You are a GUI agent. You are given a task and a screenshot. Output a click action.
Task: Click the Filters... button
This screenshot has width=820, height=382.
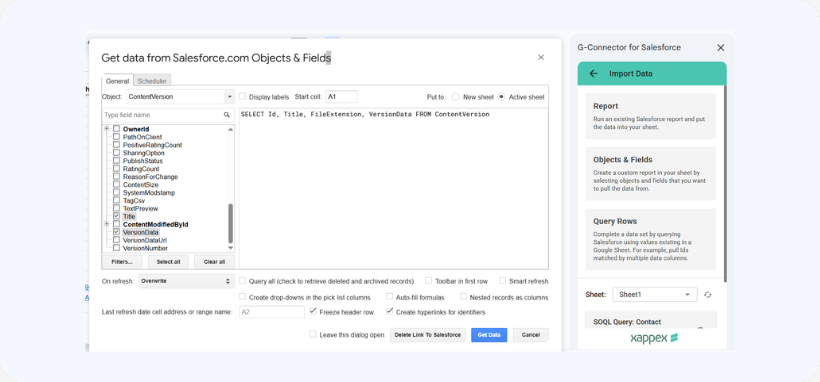coord(122,262)
